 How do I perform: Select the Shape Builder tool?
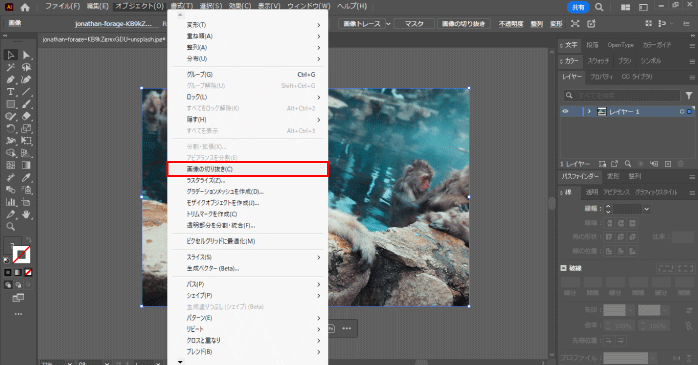click(x=11, y=153)
